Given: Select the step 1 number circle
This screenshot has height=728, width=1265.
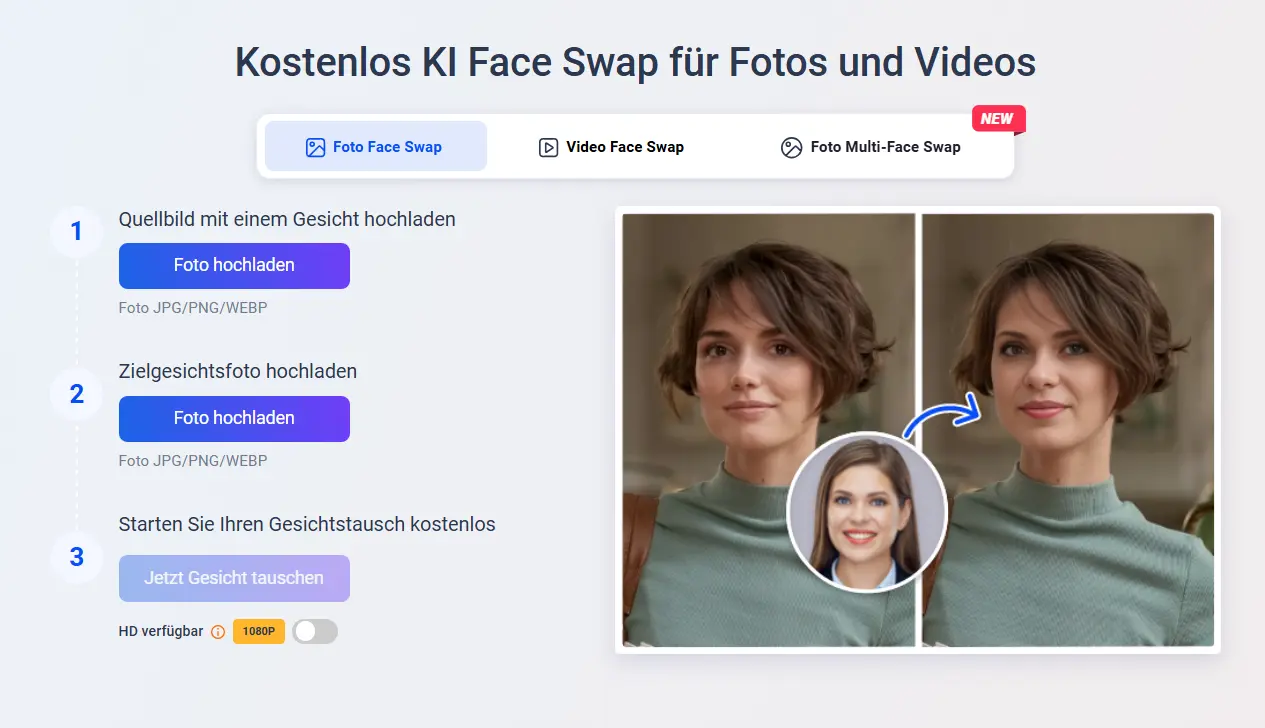Looking at the screenshot, I should click(x=75, y=231).
